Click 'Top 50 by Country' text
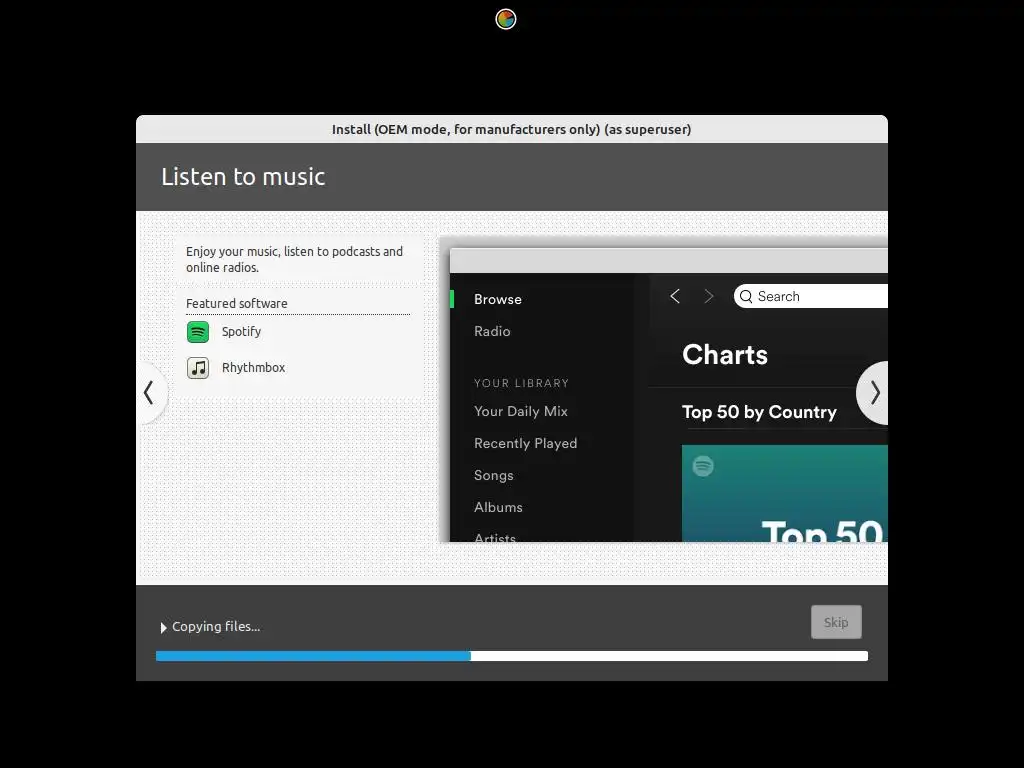The height and width of the screenshot is (768, 1024). (x=760, y=412)
